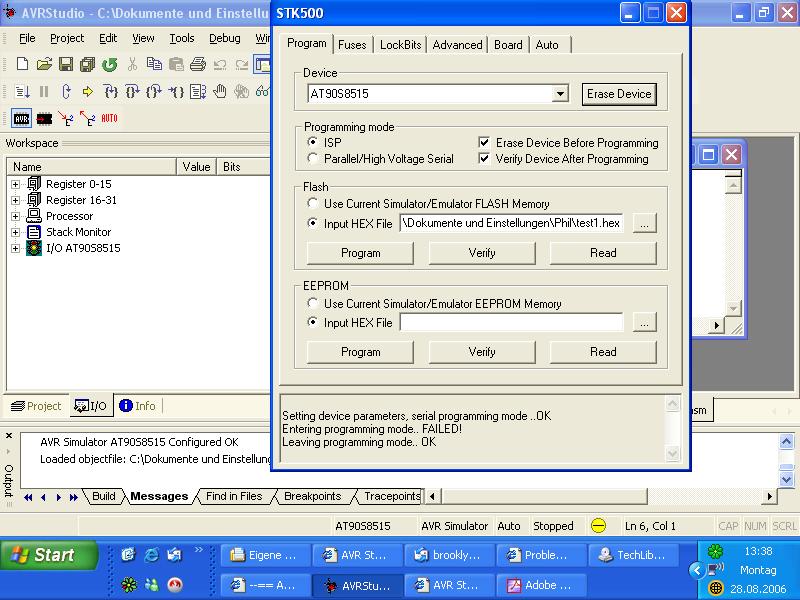The image size is (800, 600).
Task: Start debugging with the run-down arrow icon
Action: (x=22, y=92)
